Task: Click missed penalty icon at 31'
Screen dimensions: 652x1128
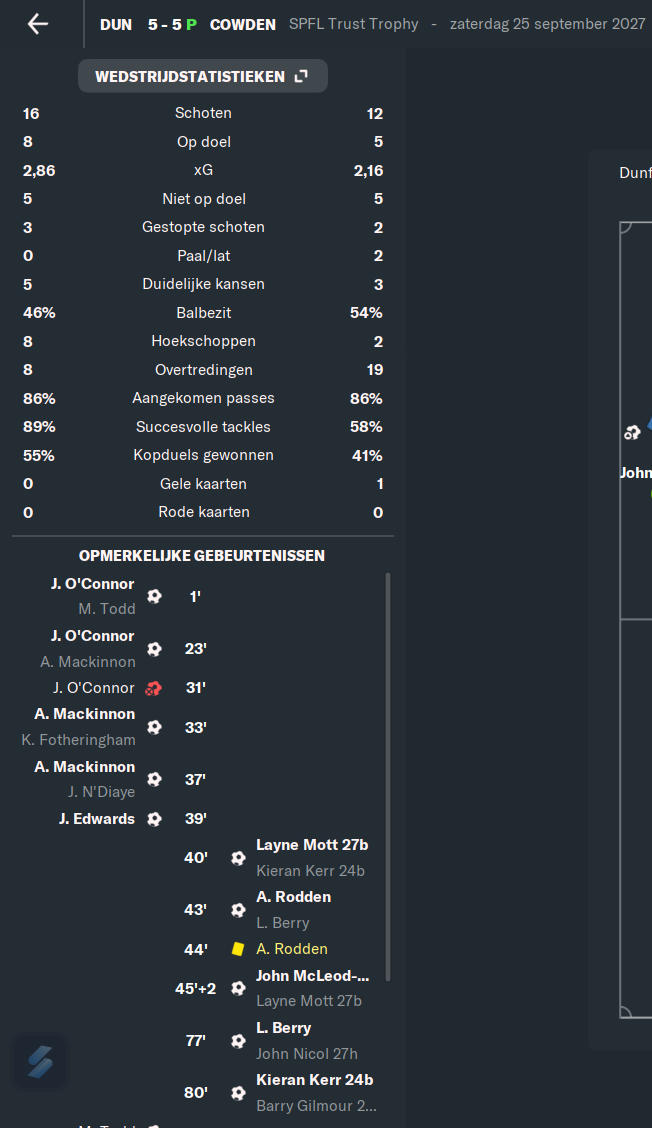Action: [154, 688]
